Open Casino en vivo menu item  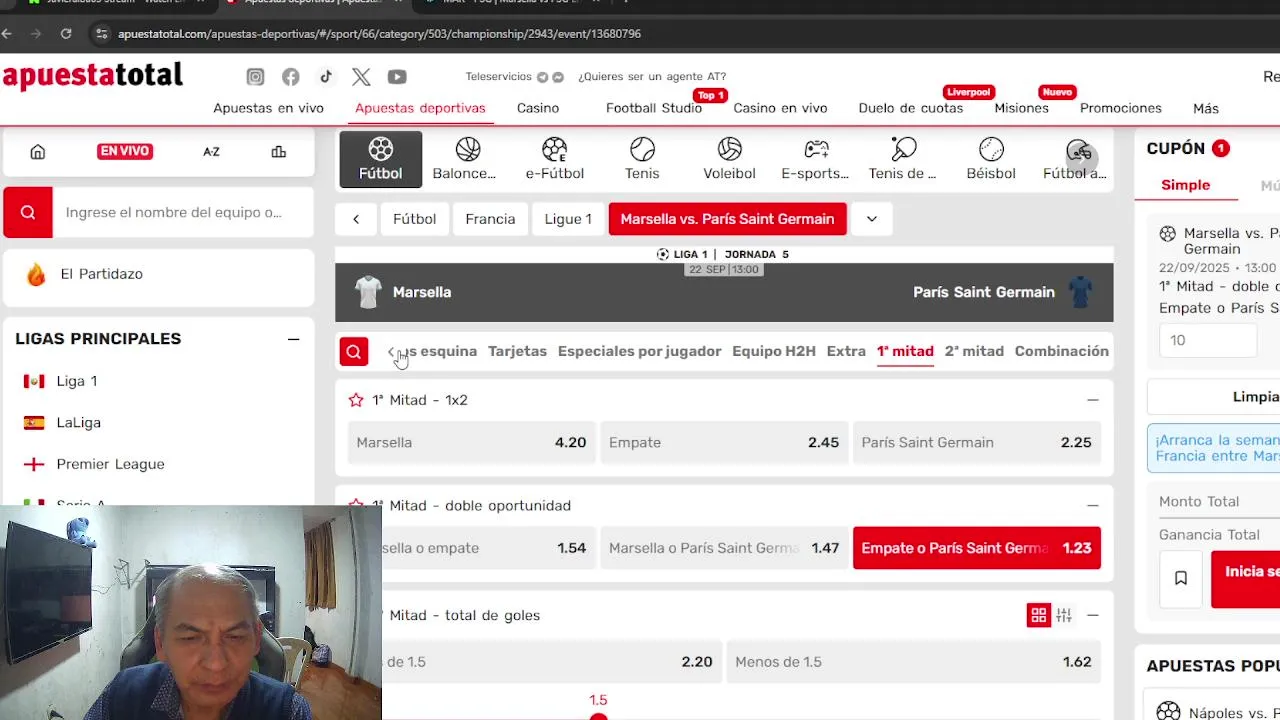[x=780, y=108]
